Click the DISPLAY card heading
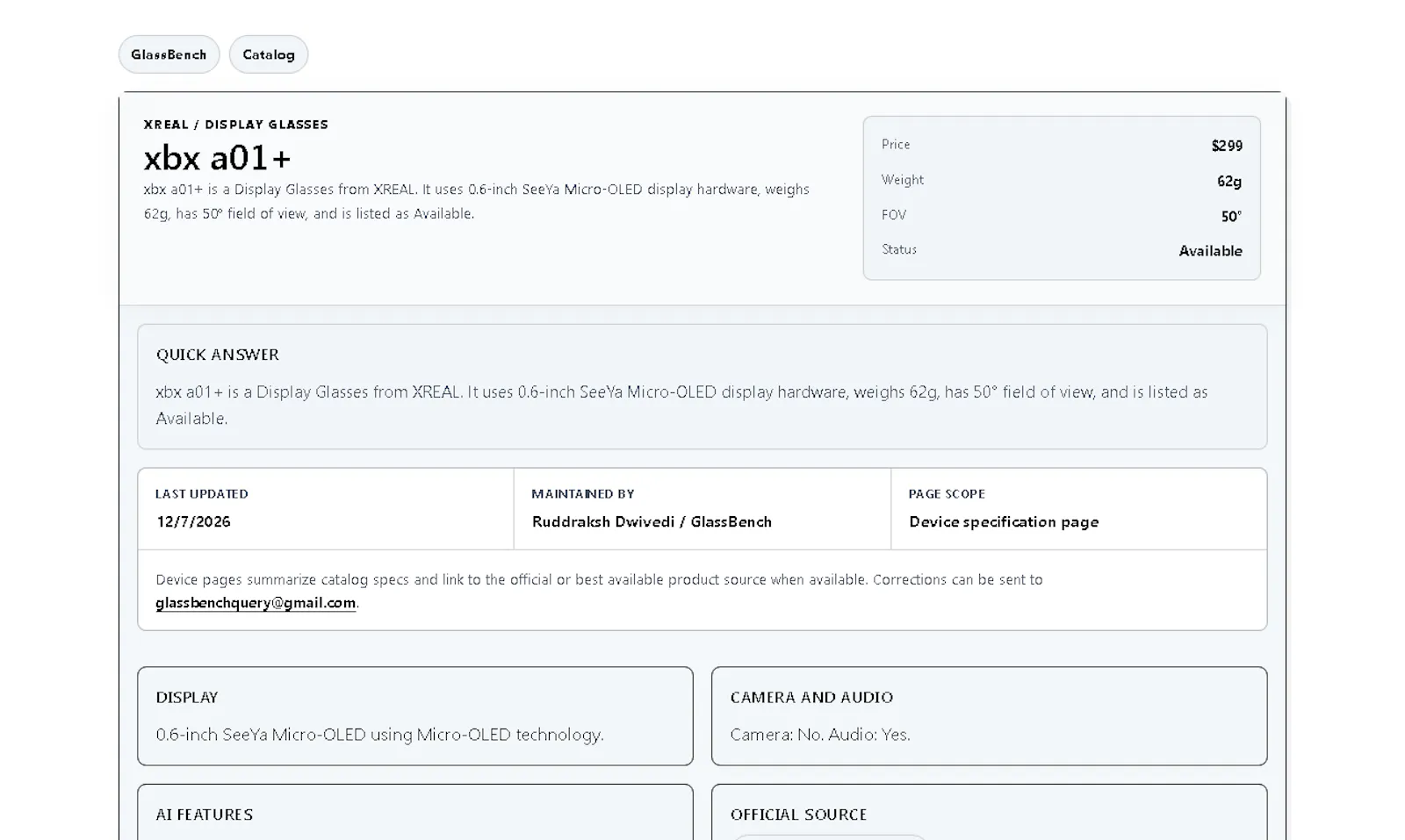The height and width of the screenshot is (840, 1405). (187, 697)
